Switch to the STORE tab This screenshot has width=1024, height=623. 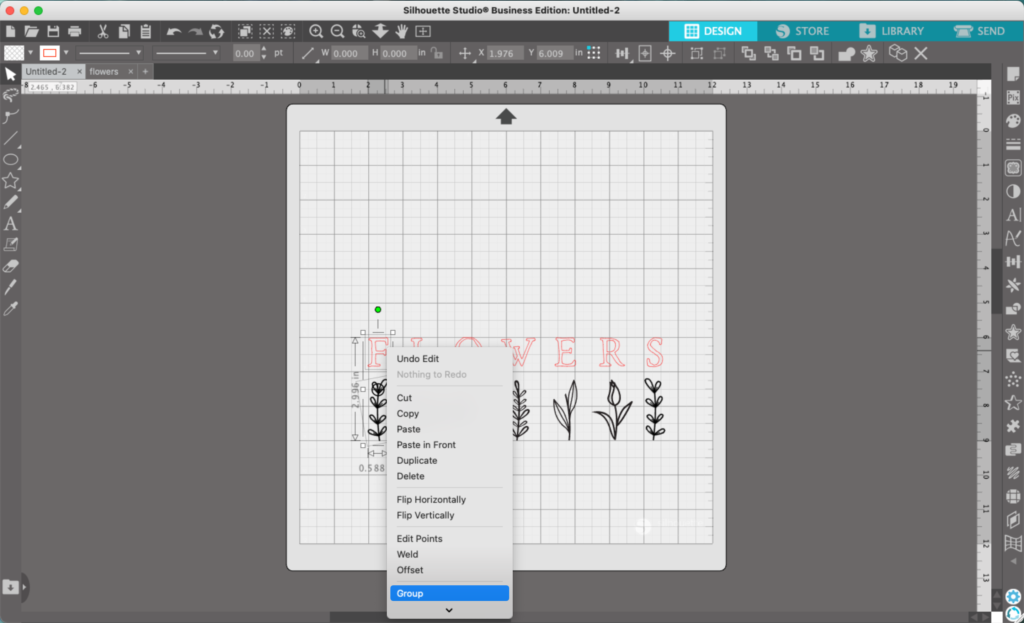point(803,31)
